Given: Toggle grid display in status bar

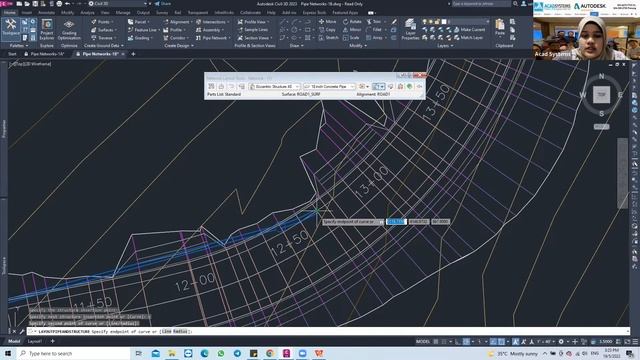Looking at the screenshot, I should coord(436,342).
